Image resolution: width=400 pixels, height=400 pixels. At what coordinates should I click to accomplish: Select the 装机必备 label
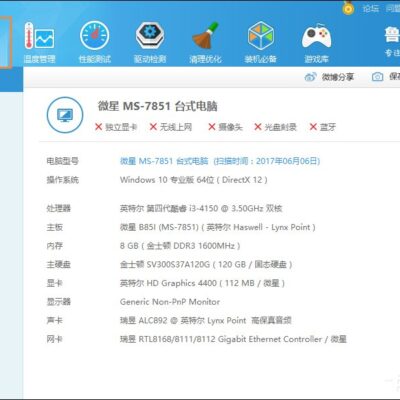pos(261,59)
